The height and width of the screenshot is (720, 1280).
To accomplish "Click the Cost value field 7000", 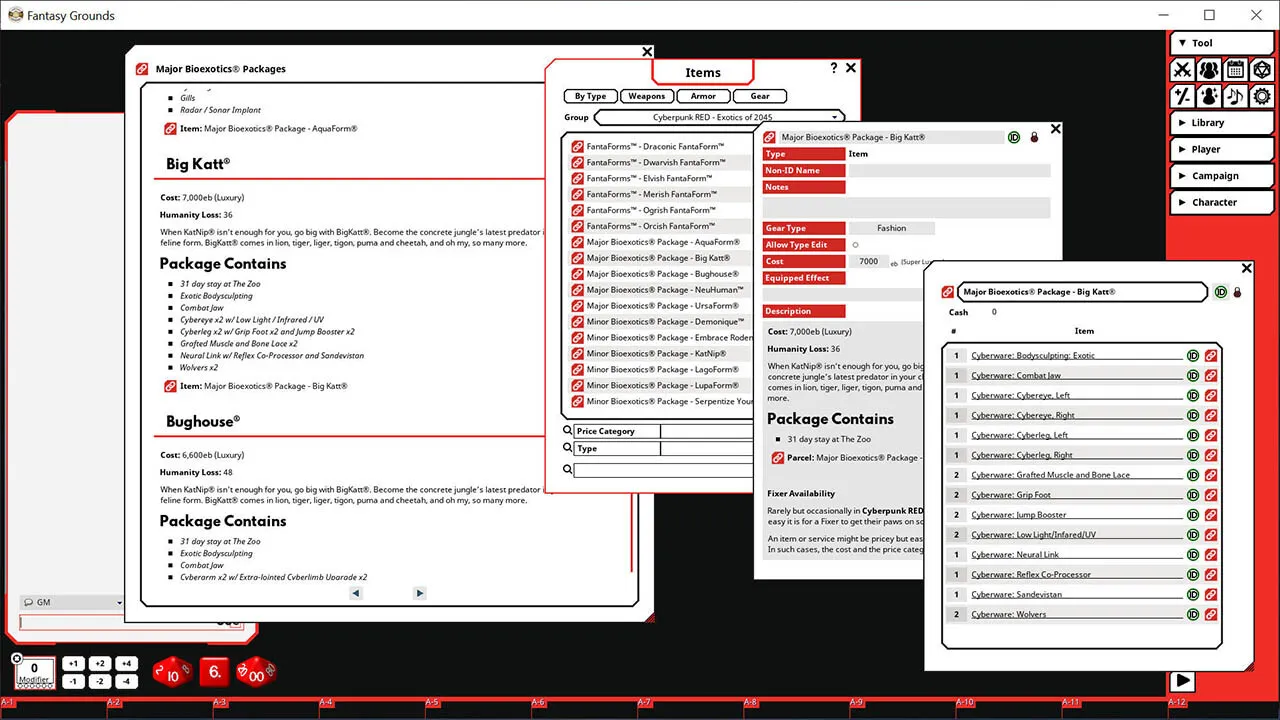I will click(x=868, y=261).
